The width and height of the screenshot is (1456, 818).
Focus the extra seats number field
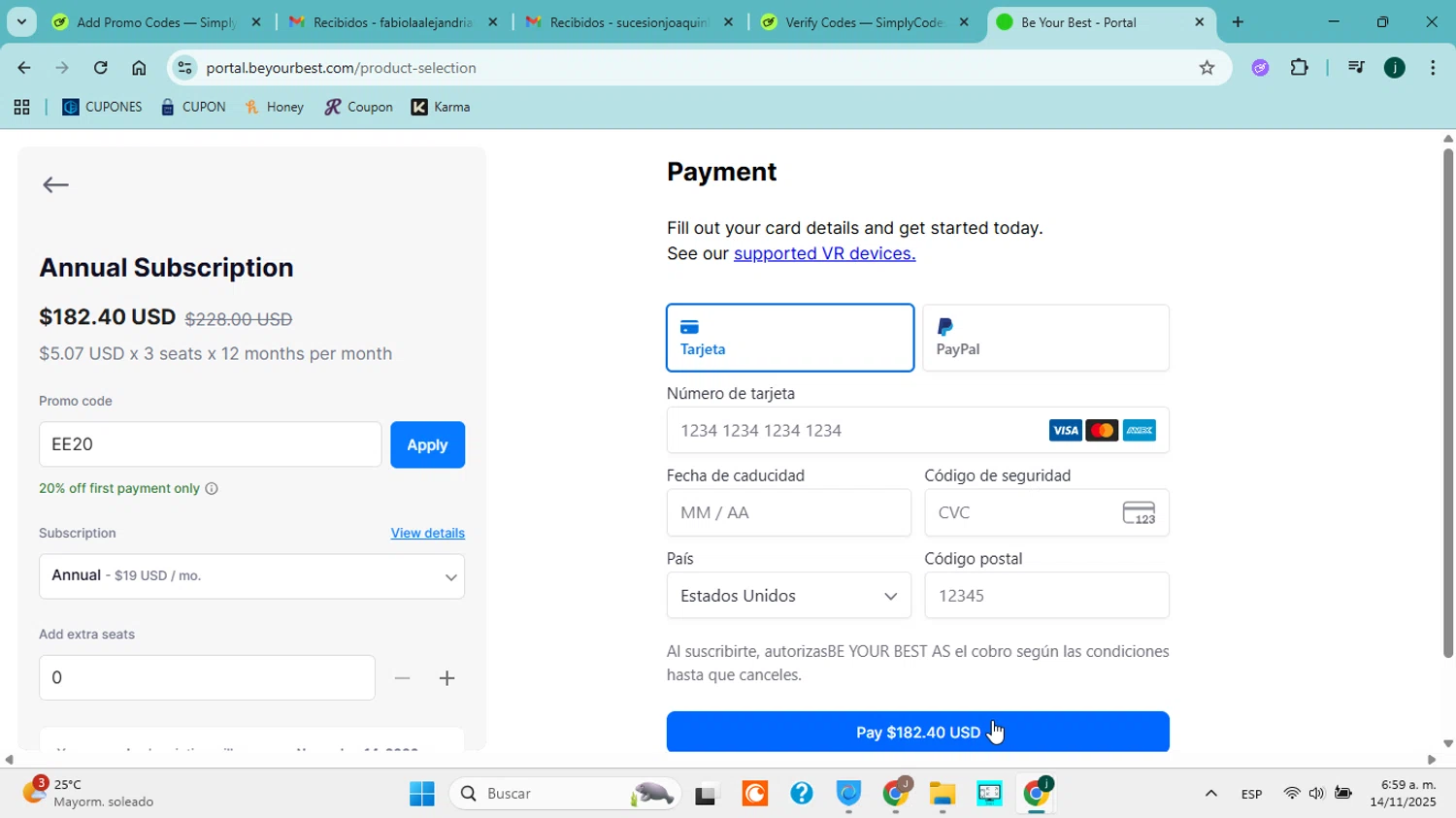click(207, 678)
